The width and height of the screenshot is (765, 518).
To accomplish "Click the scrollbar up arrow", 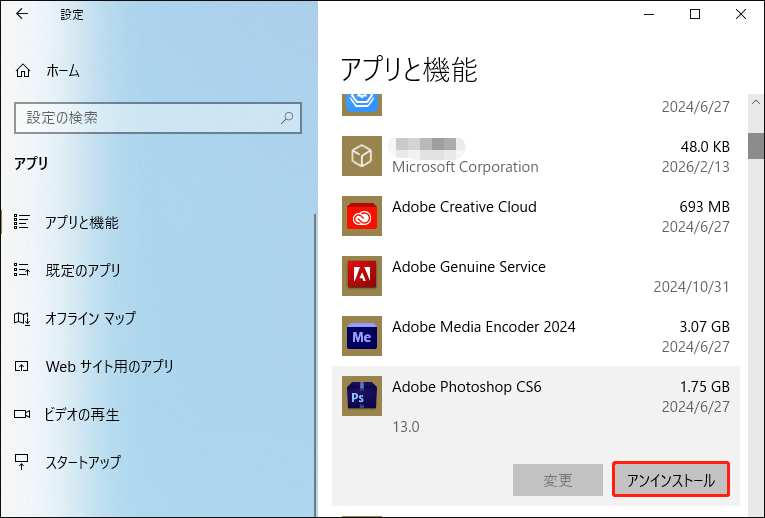I will (756, 102).
